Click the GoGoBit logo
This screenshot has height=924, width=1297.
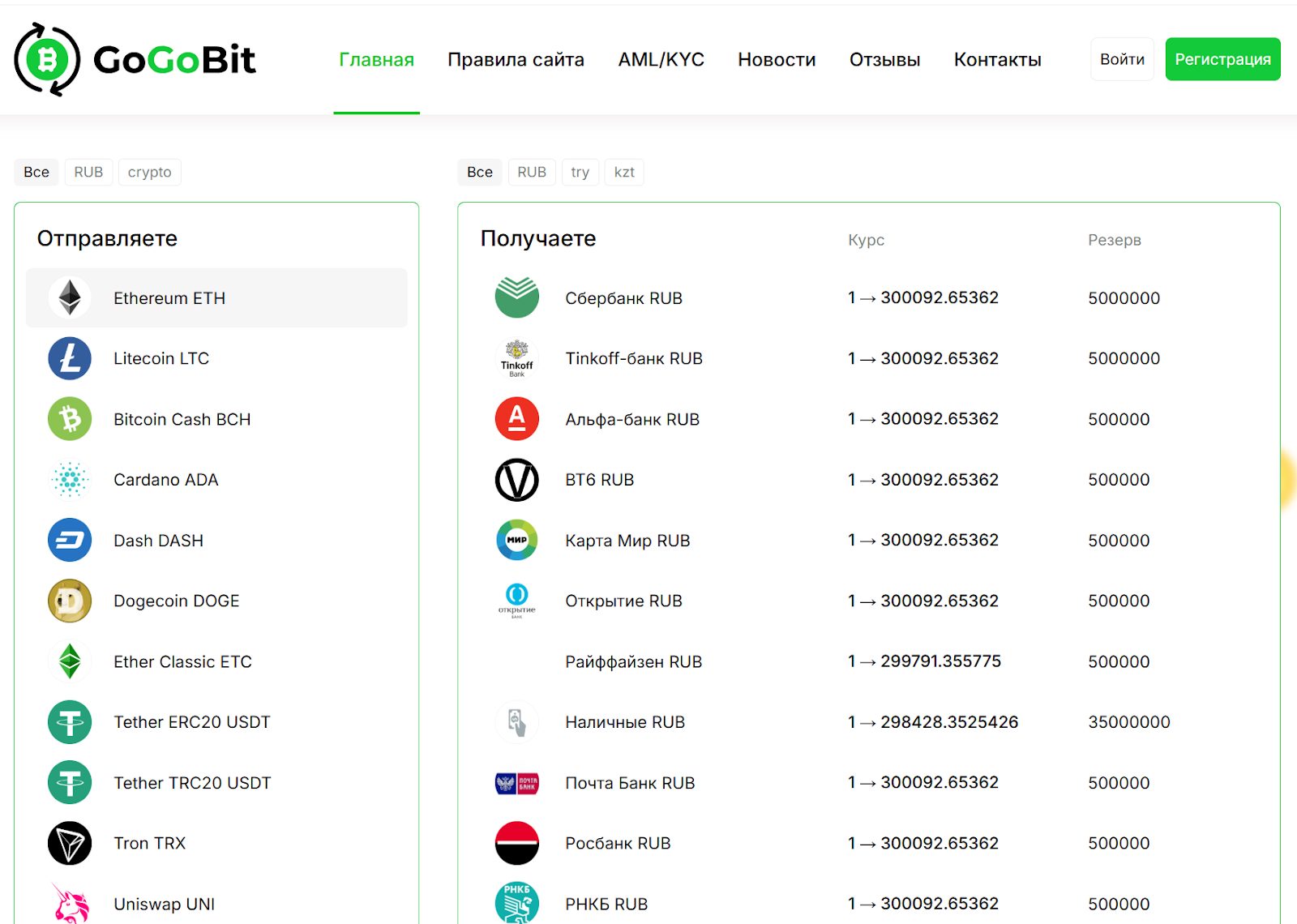[x=135, y=59]
